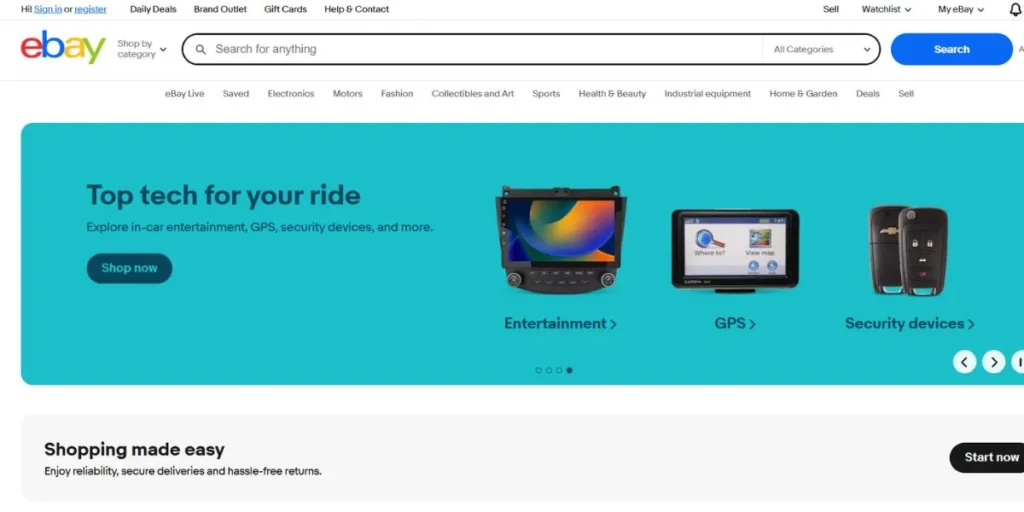Select the first carousel dot
The image size is (1024, 512).
pos(538,370)
